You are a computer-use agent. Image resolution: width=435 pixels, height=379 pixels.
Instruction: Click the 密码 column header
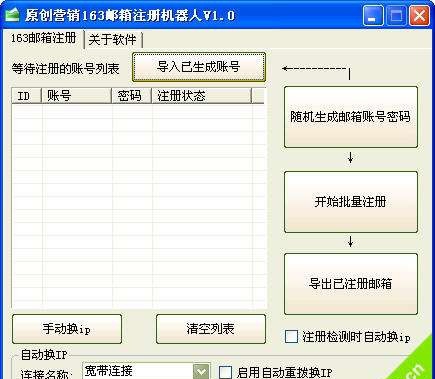(x=131, y=96)
